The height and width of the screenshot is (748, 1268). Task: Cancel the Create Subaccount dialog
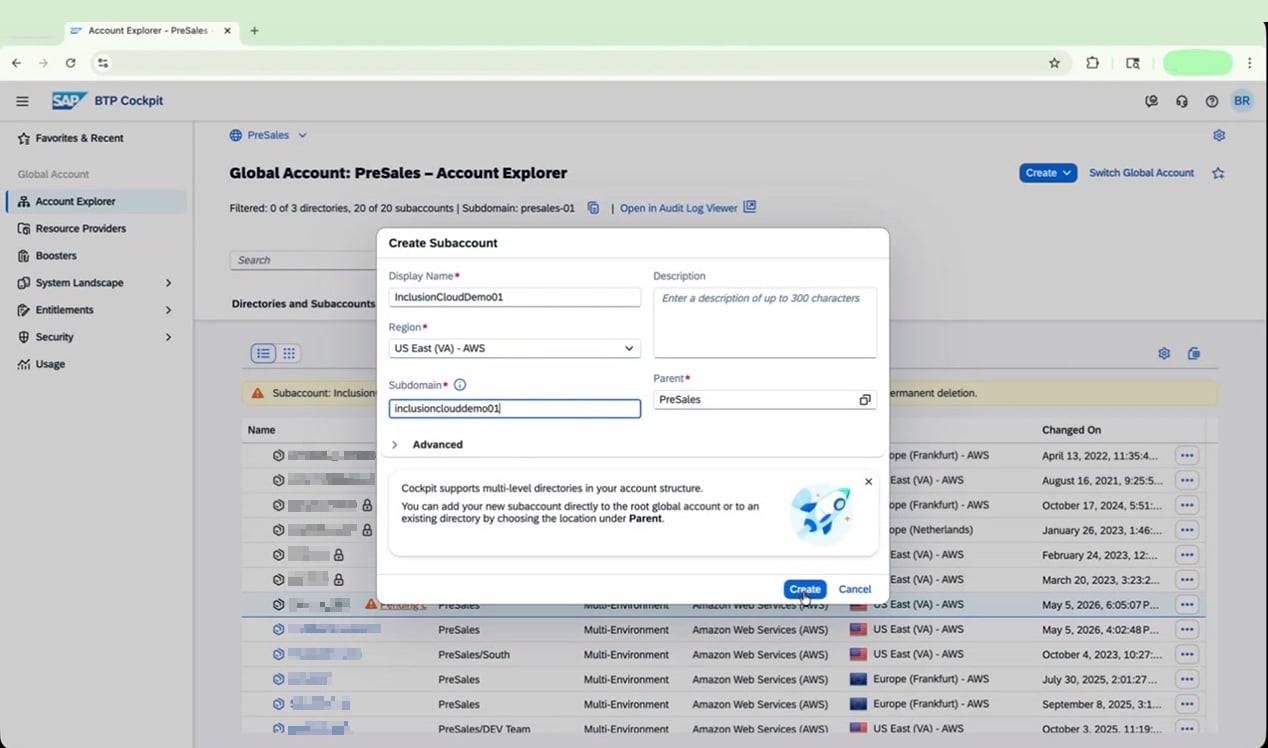point(854,589)
